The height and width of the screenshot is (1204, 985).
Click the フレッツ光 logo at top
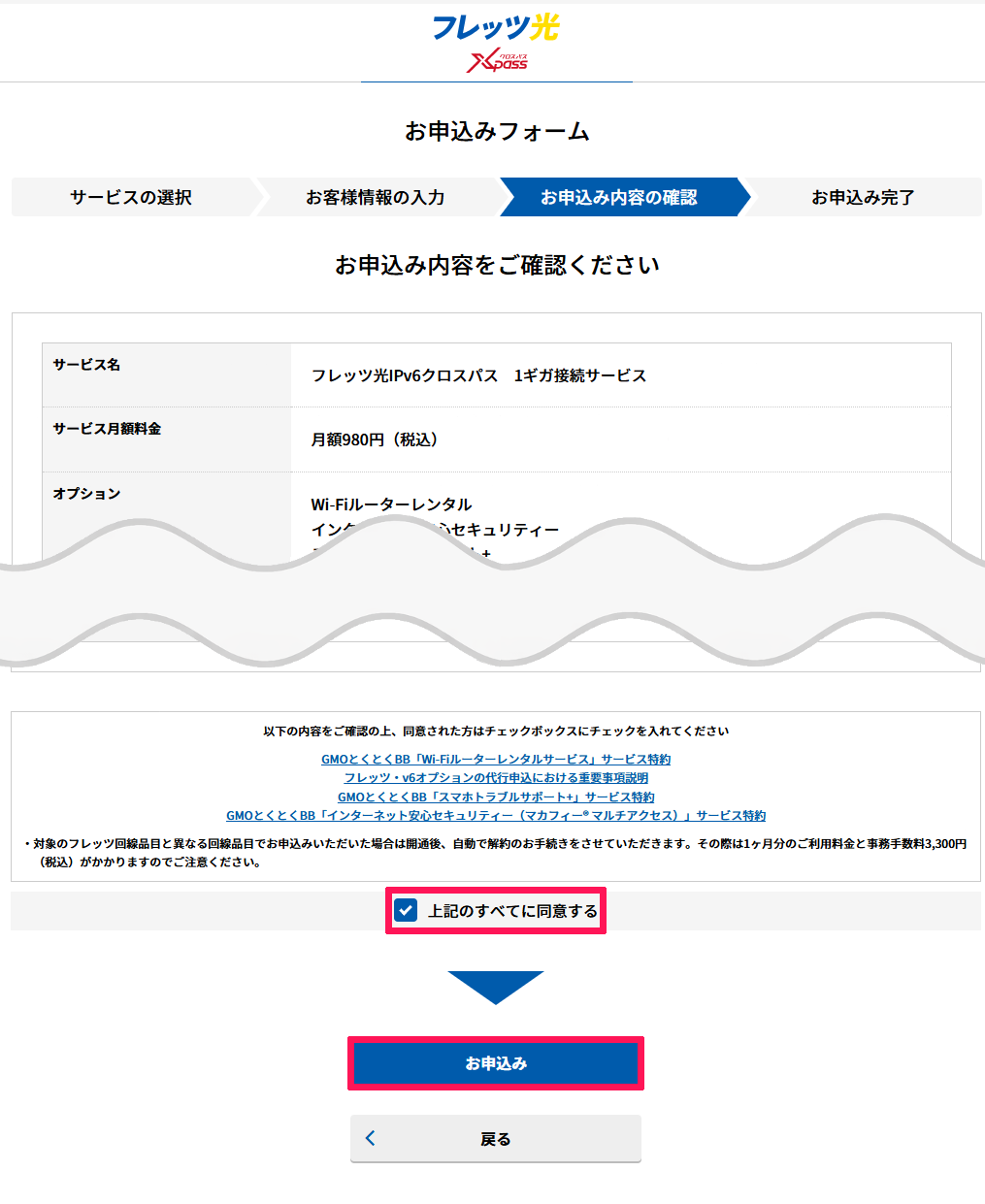496,27
